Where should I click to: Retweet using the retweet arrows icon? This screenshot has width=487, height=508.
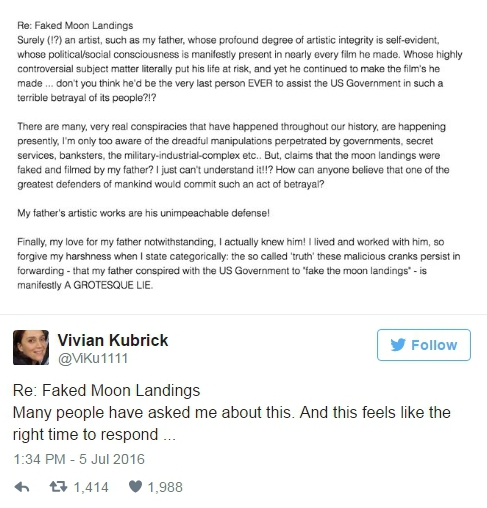coord(58,487)
